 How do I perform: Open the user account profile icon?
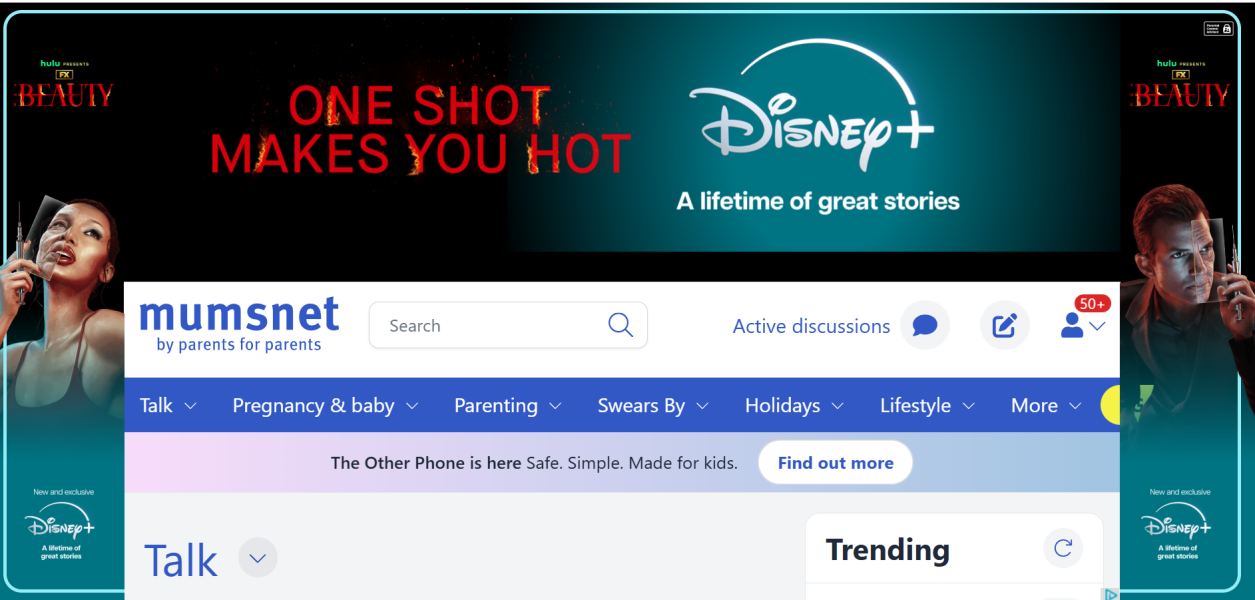point(1072,325)
